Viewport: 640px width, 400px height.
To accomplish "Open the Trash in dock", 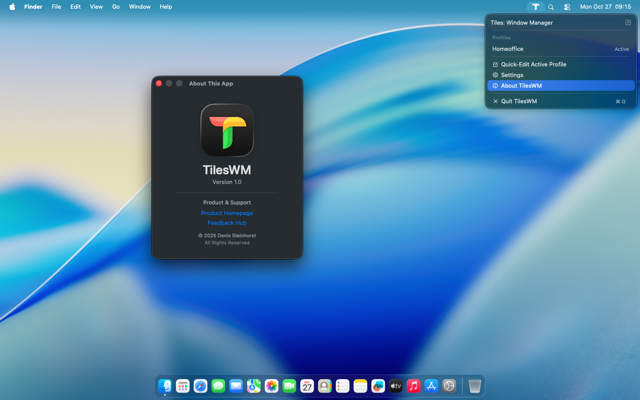I will coord(475,386).
